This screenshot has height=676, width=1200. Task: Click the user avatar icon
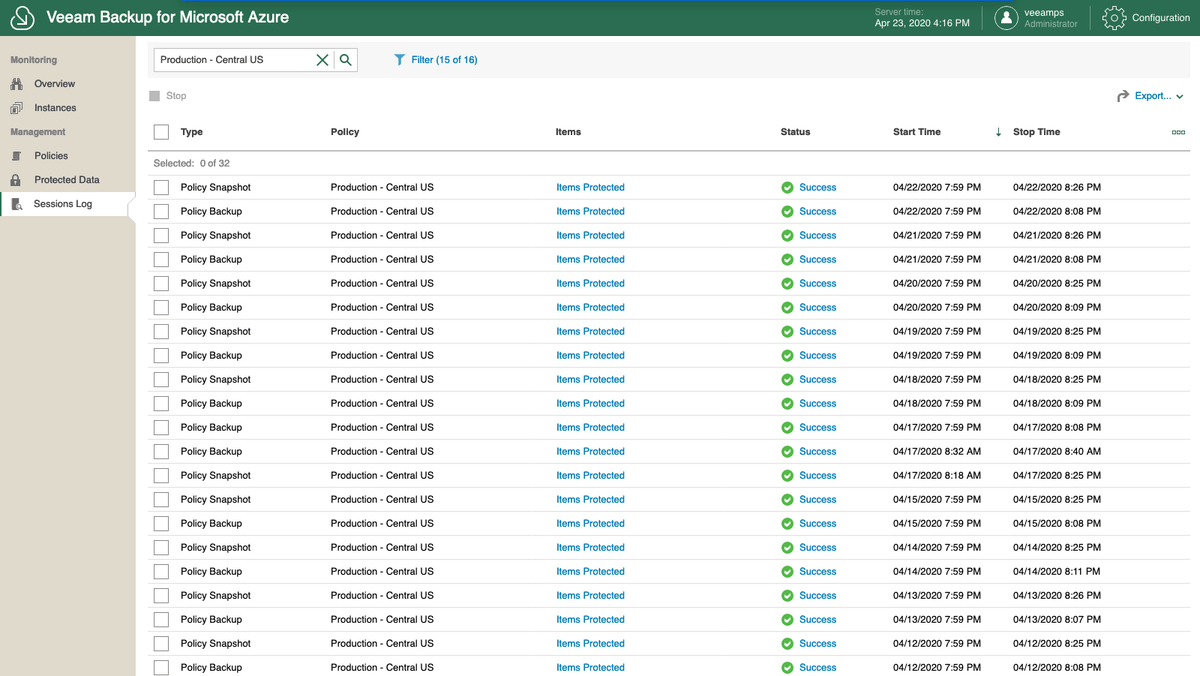[x=1006, y=18]
